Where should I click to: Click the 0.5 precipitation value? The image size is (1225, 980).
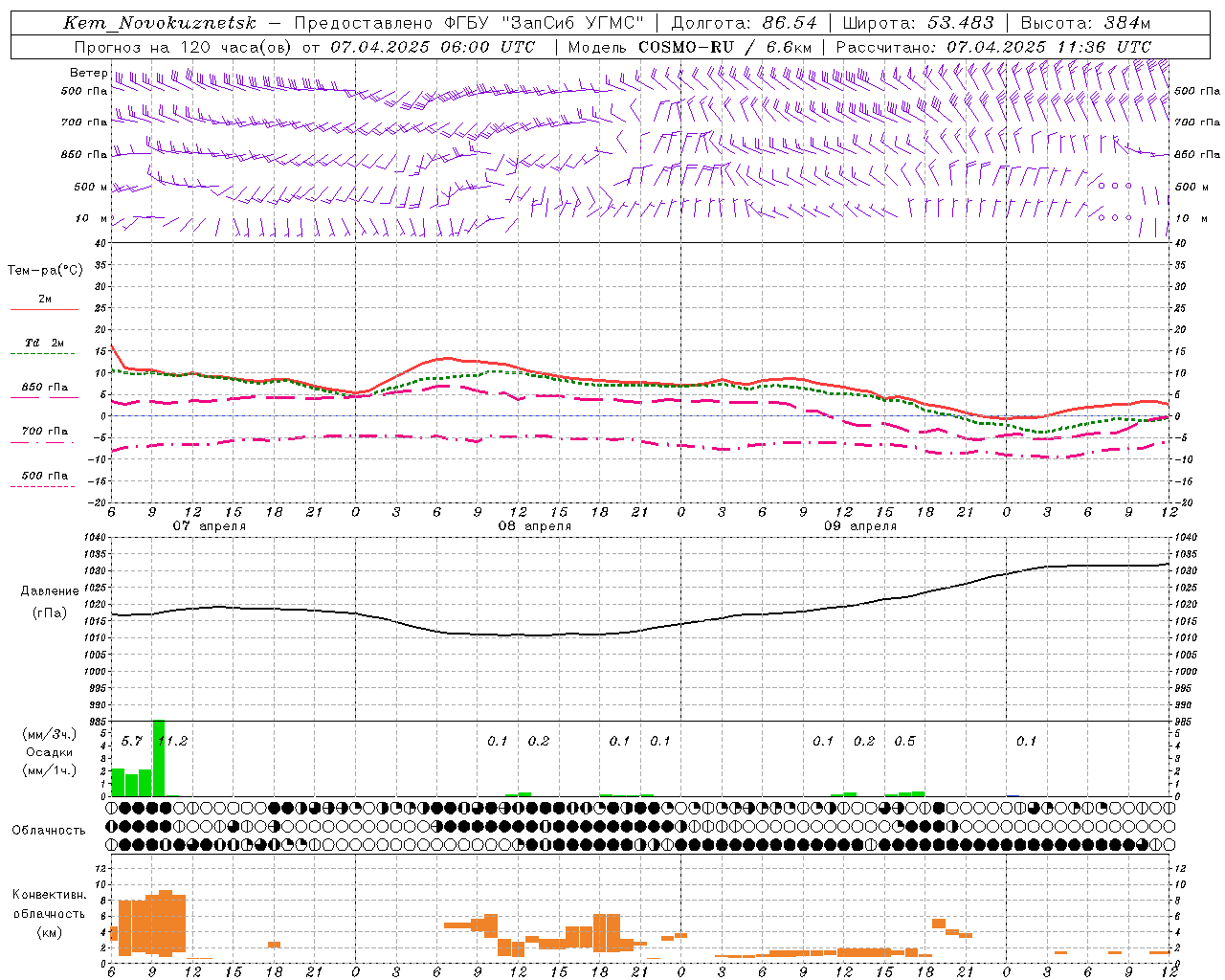[x=904, y=742]
